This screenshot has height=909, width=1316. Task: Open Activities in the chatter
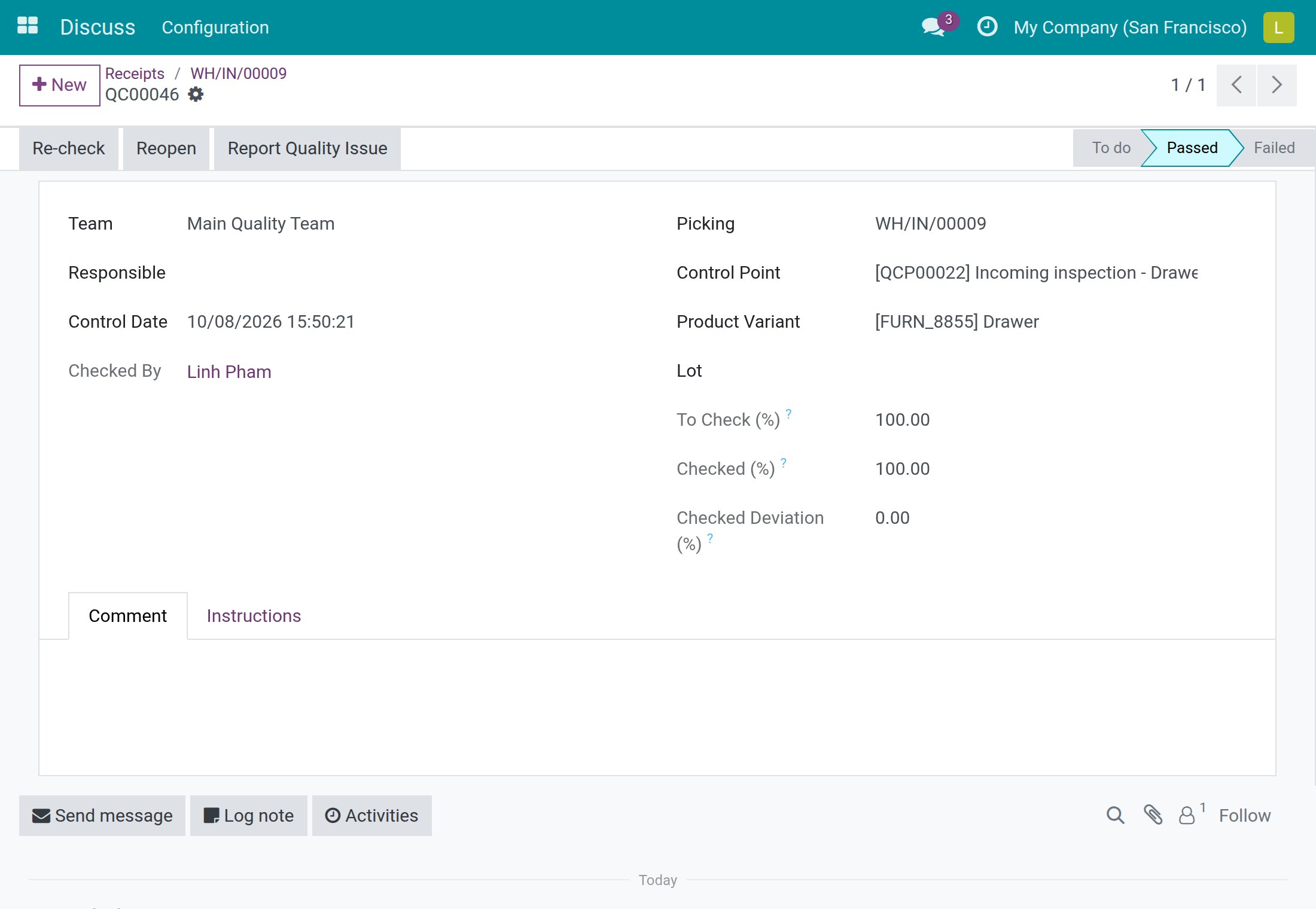pos(371,815)
